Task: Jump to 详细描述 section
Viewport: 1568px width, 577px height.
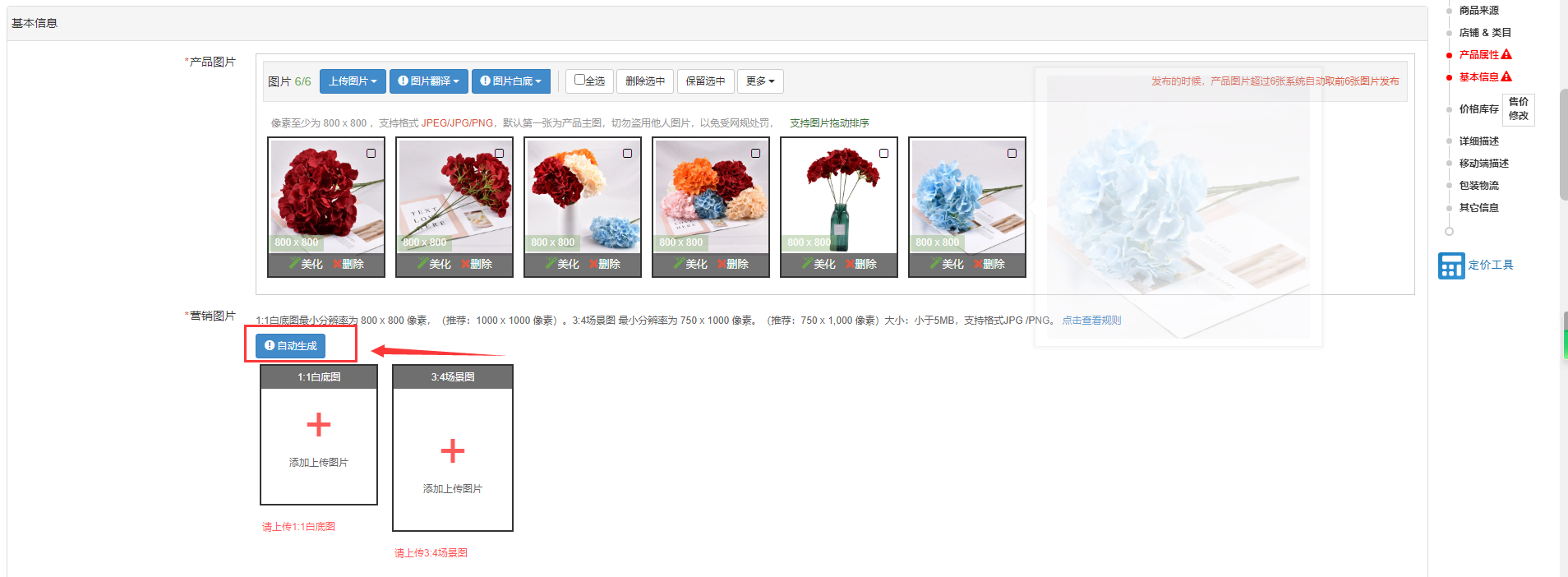Action: [x=1479, y=141]
